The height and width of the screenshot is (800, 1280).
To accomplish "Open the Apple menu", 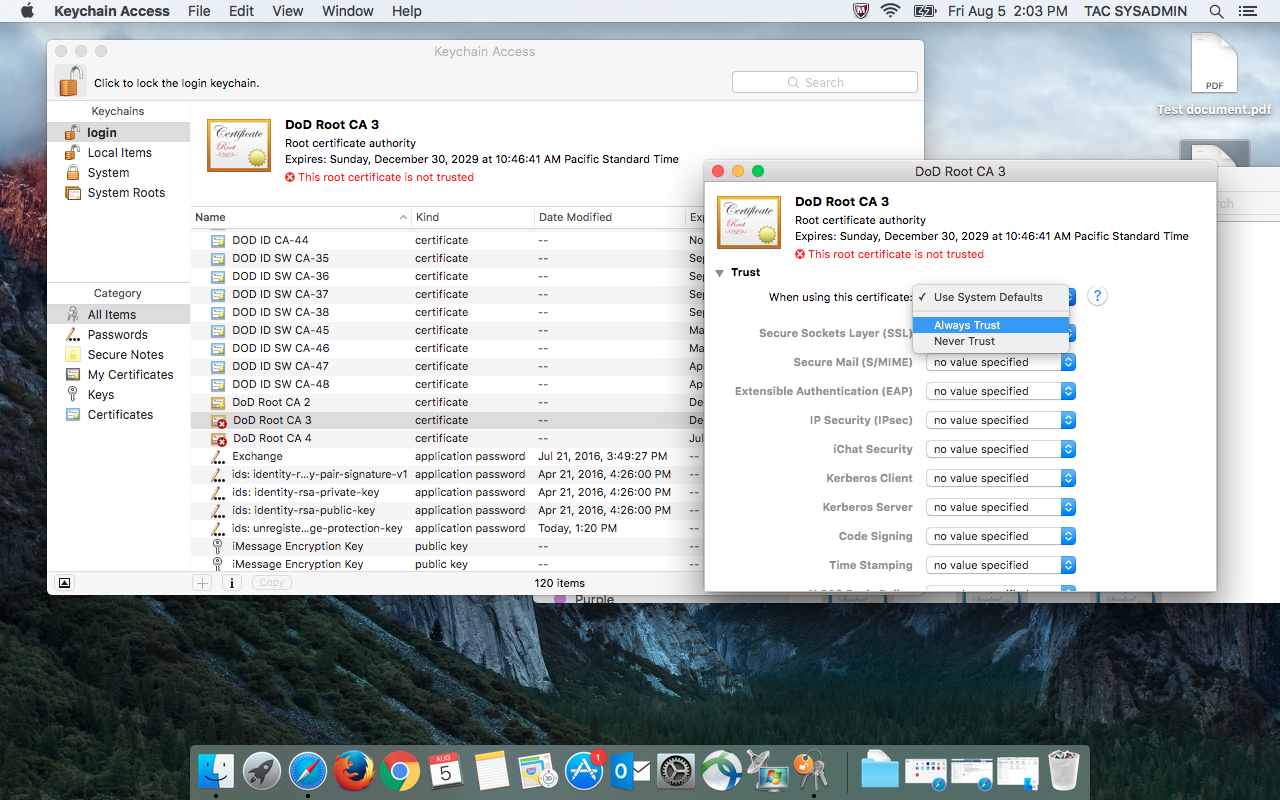I will click(x=27, y=11).
